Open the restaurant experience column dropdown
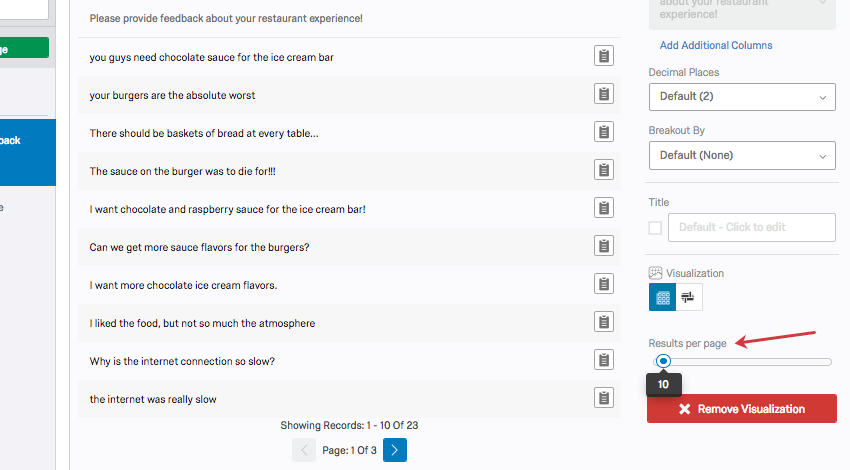The height and width of the screenshot is (470, 850). [741, 12]
